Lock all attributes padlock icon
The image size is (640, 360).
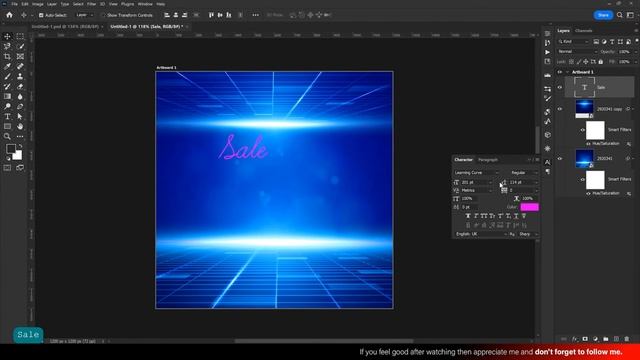(x=600, y=62)
